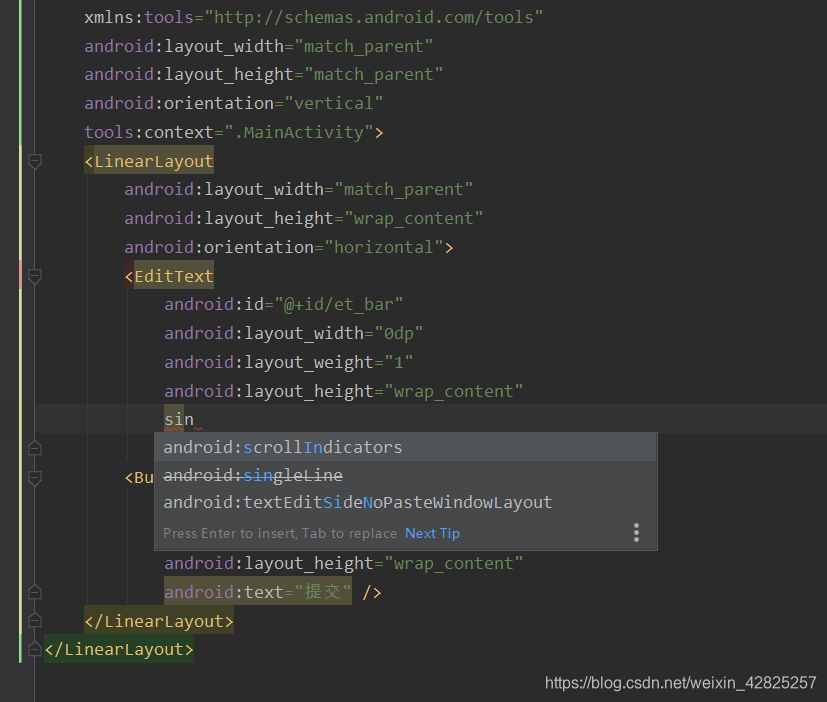This screenshot has width=827, height=702.
Task: Click the "horizontal" orientation value
Action: pyautogui.click(x=383, y=247)
